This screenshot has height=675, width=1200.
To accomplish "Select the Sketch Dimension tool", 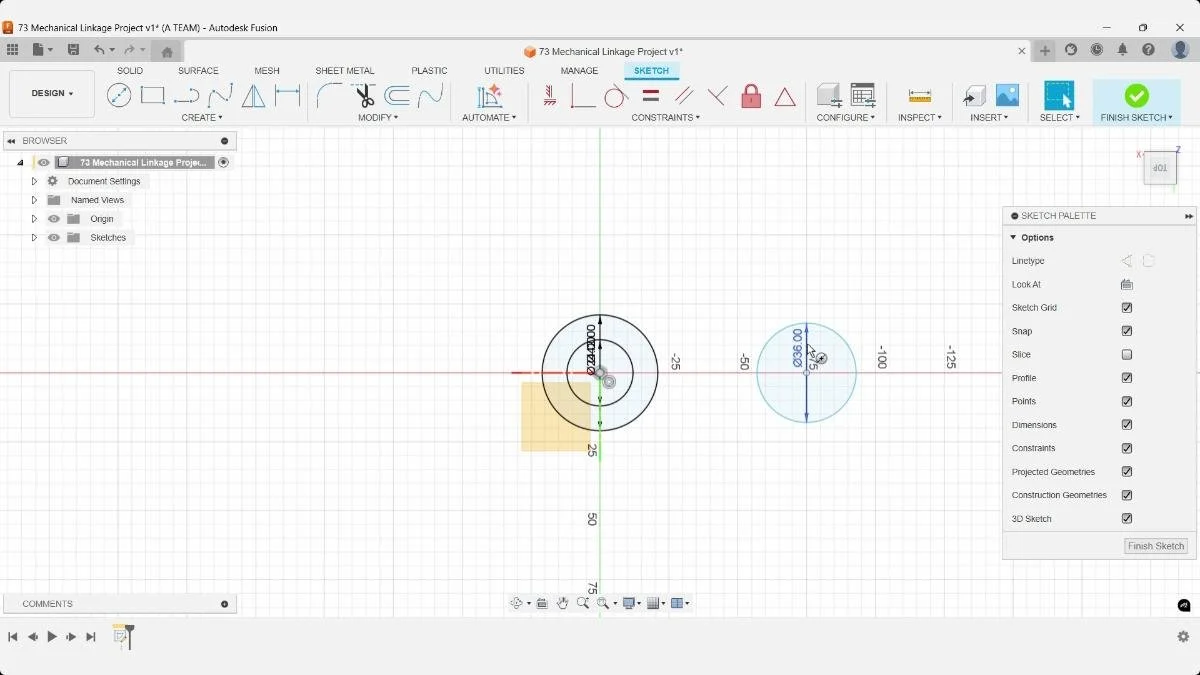I will click(288, 95).
